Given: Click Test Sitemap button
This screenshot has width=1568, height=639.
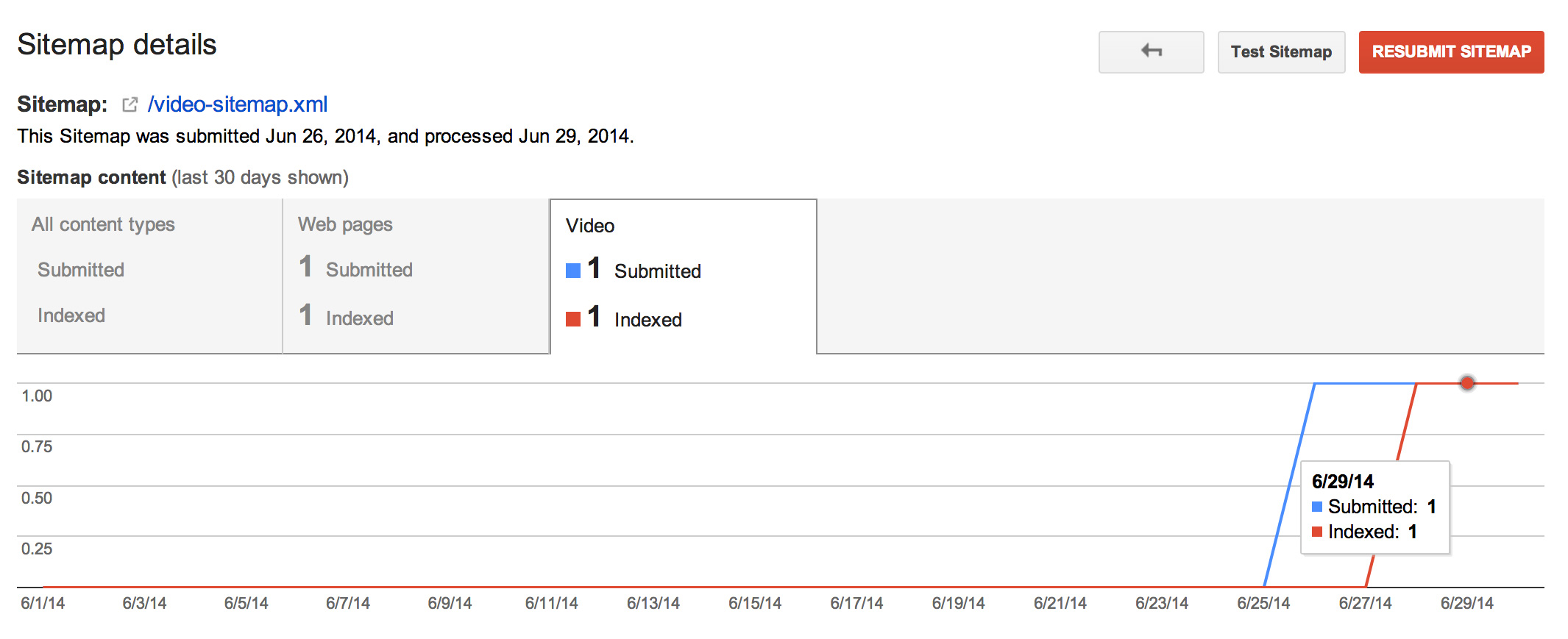Looking at the screenshot, I should click(1281, 51).
